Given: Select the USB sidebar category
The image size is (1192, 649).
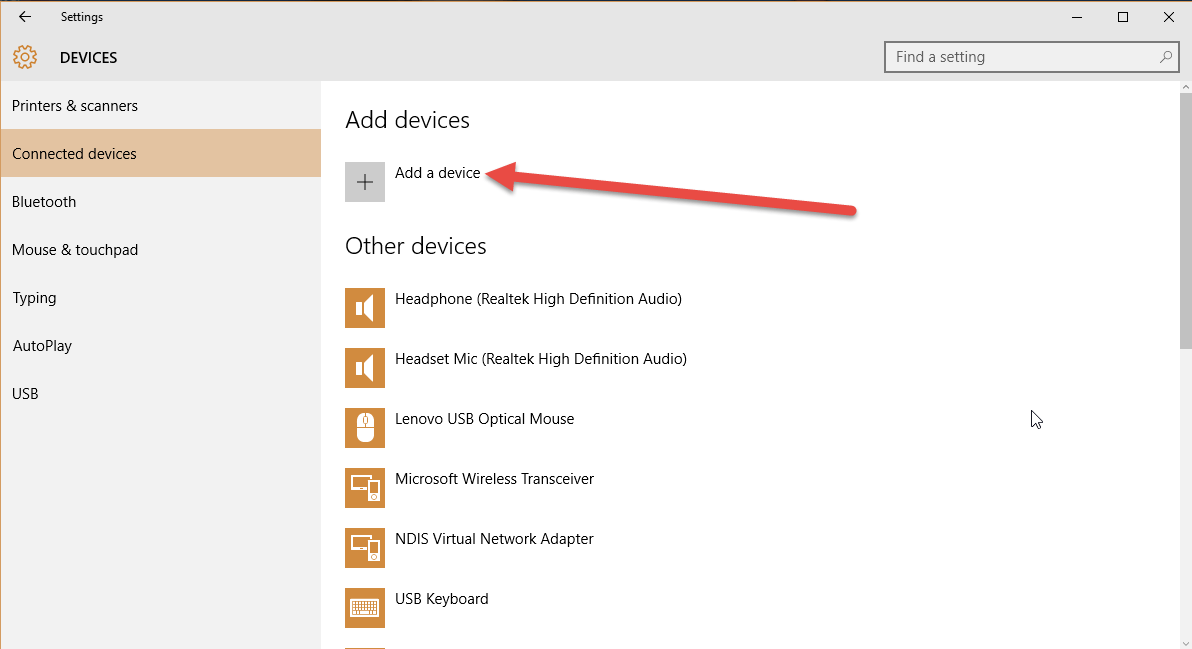Looking at the screenshot, I should (x=25, y=393).
